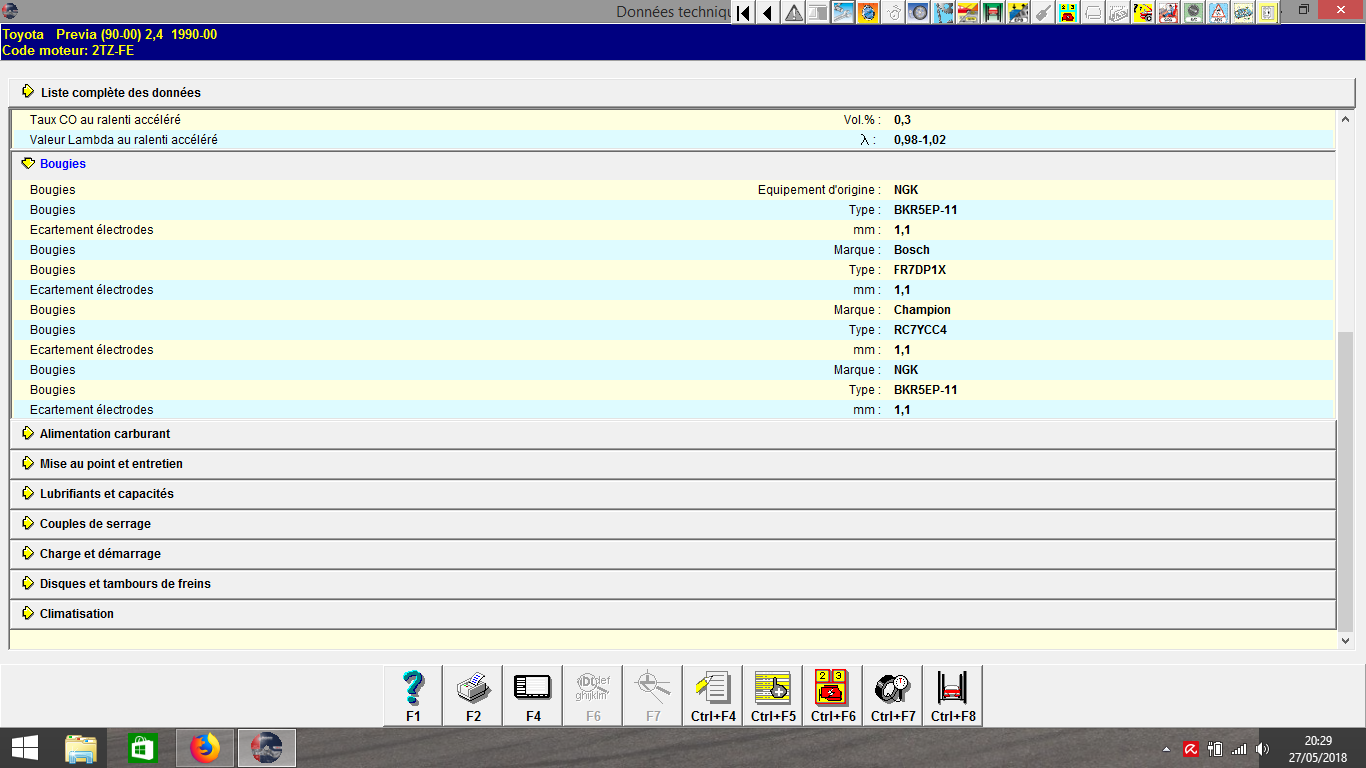Image resolution: width=1366 pixels, height=768 pixels.
Task: Print using the F2 printer button
Action: pyautogui.click(x=473, y=695)
